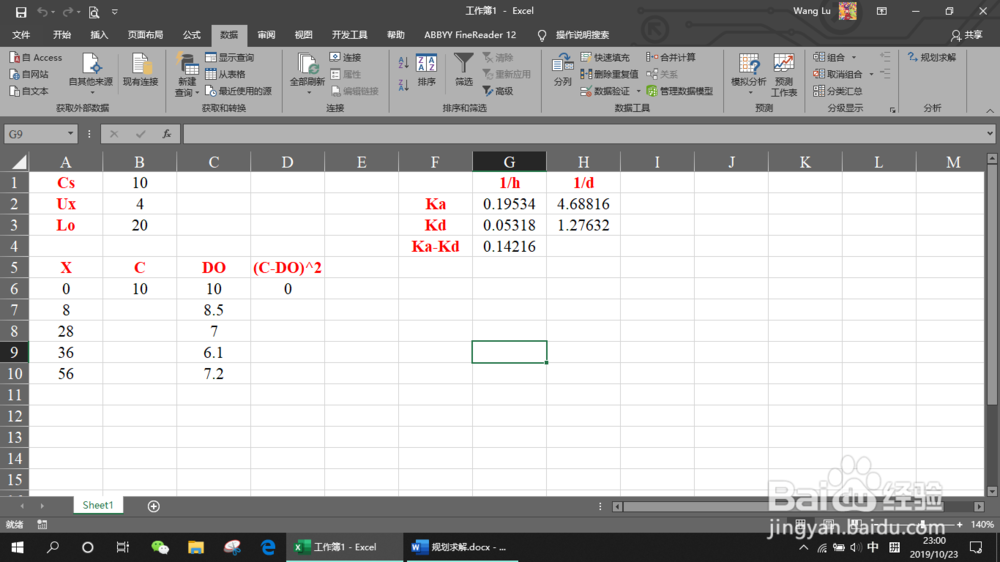Click the Insert Function fx icon

(166, 134)
